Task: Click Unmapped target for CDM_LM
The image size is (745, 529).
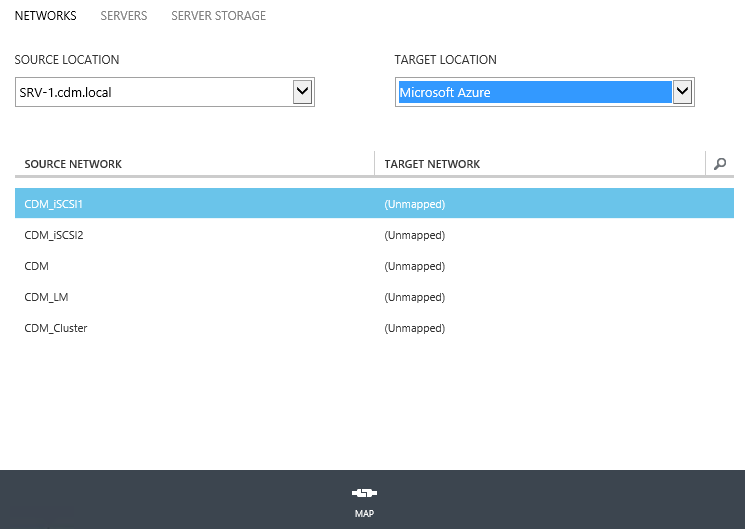Action: pyautogui.click(x=414, y=297)
